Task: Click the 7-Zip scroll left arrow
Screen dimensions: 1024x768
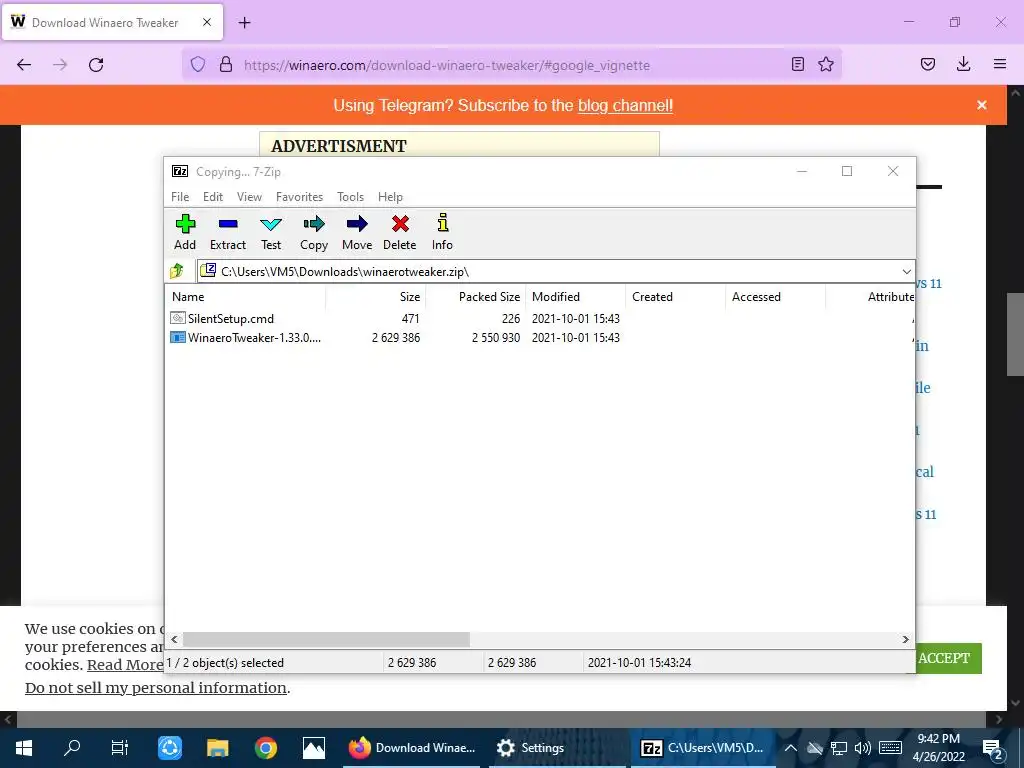Action: pyautogui.click(x=174, y=639)
